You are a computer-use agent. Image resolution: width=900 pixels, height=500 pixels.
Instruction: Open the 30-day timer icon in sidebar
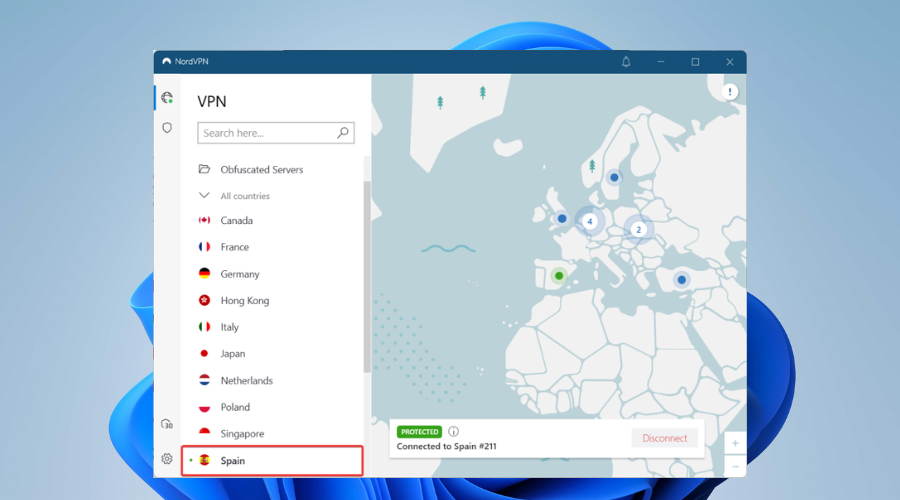click(x=167, y=424)
